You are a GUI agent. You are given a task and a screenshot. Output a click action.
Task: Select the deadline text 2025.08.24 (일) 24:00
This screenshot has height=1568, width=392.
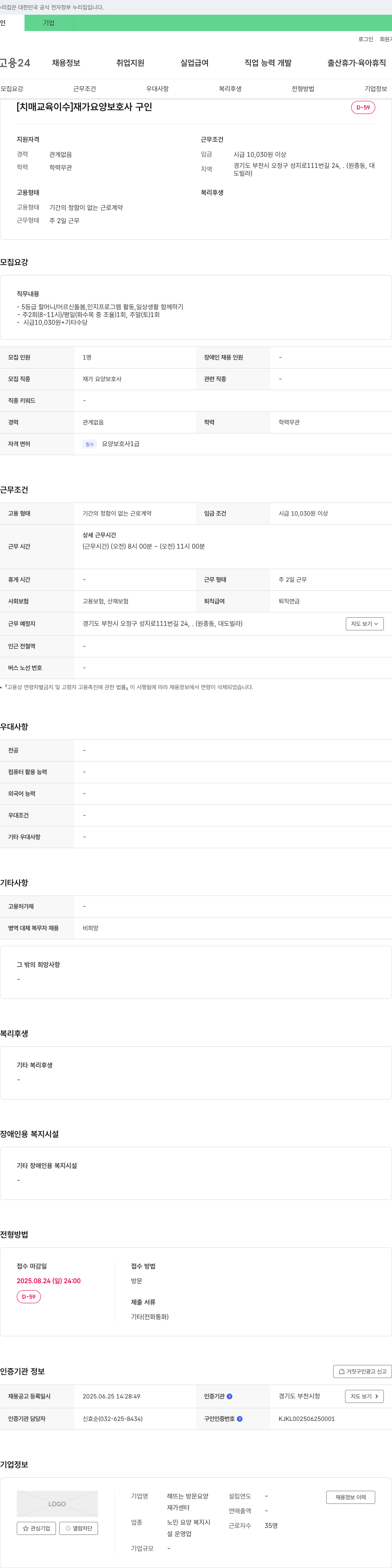49,1281
